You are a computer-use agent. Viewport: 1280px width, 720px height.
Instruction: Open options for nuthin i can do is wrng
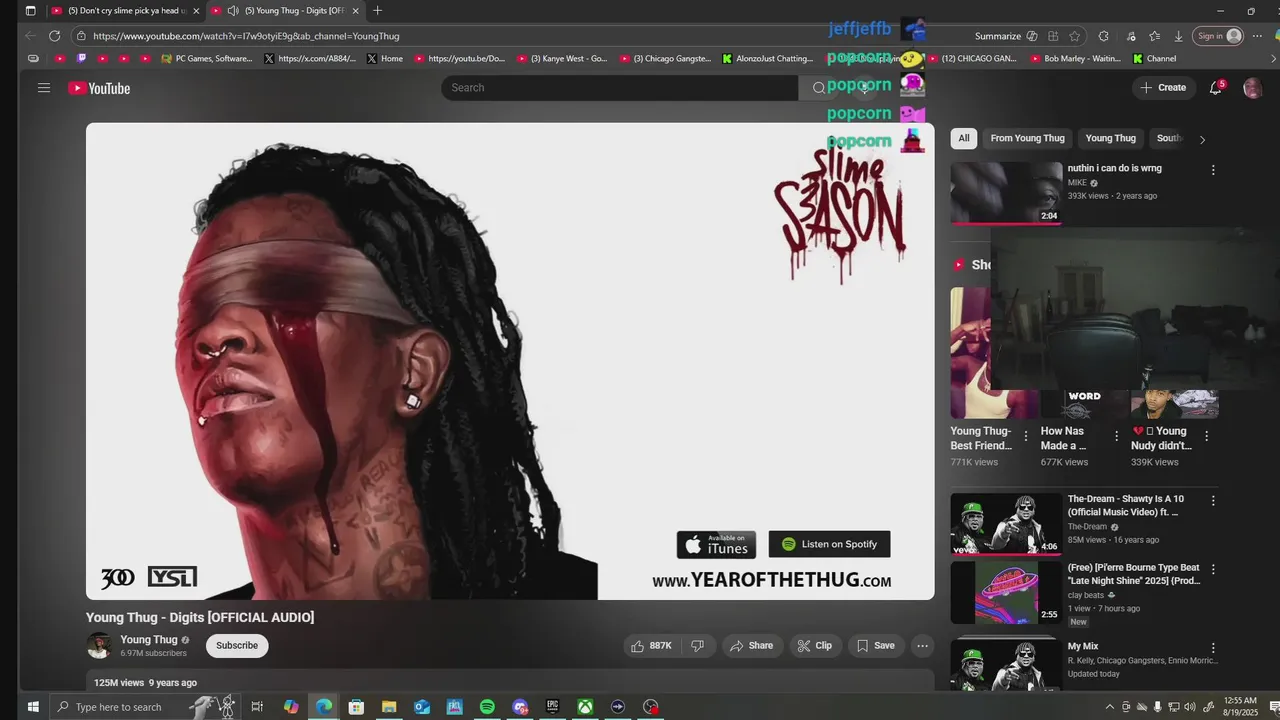[x=1213, y=170]
